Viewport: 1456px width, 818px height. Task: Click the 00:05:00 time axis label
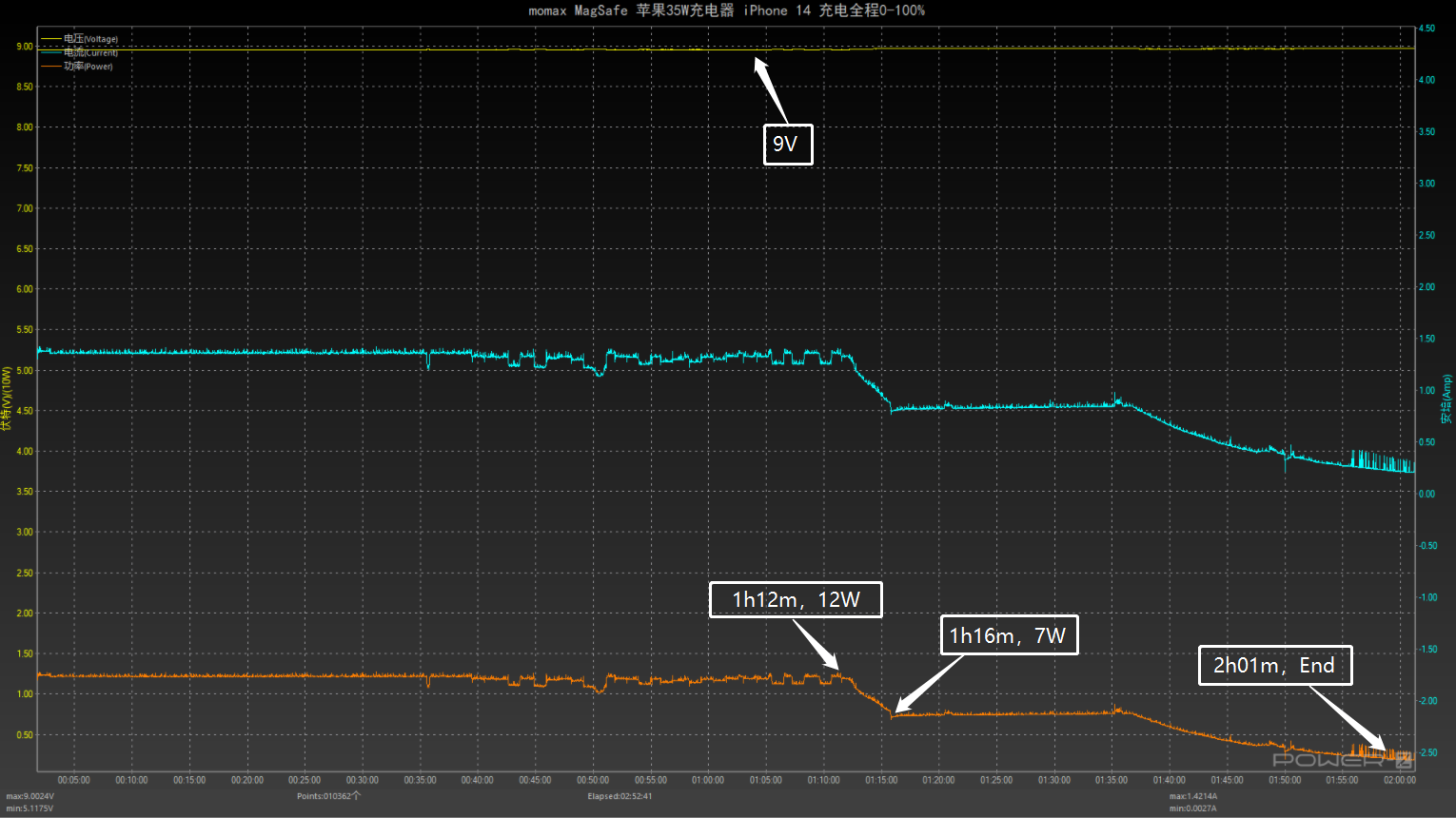tap(73, 780)
